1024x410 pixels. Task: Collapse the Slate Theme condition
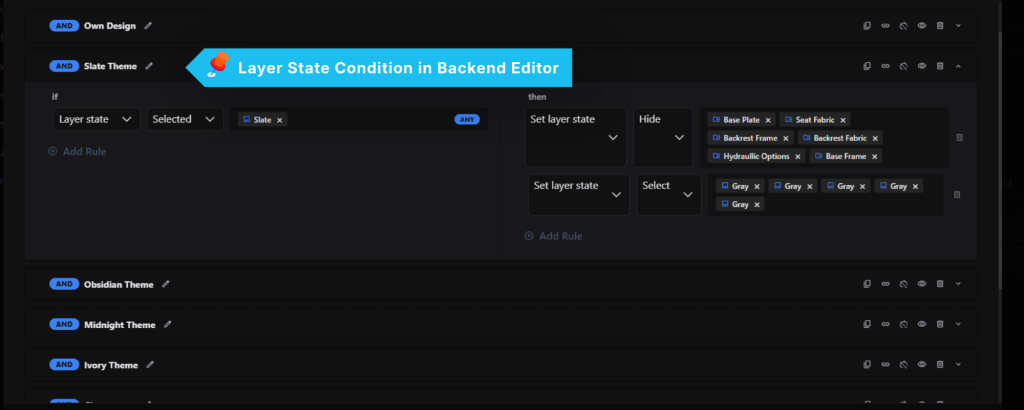[x=959, y=66]
